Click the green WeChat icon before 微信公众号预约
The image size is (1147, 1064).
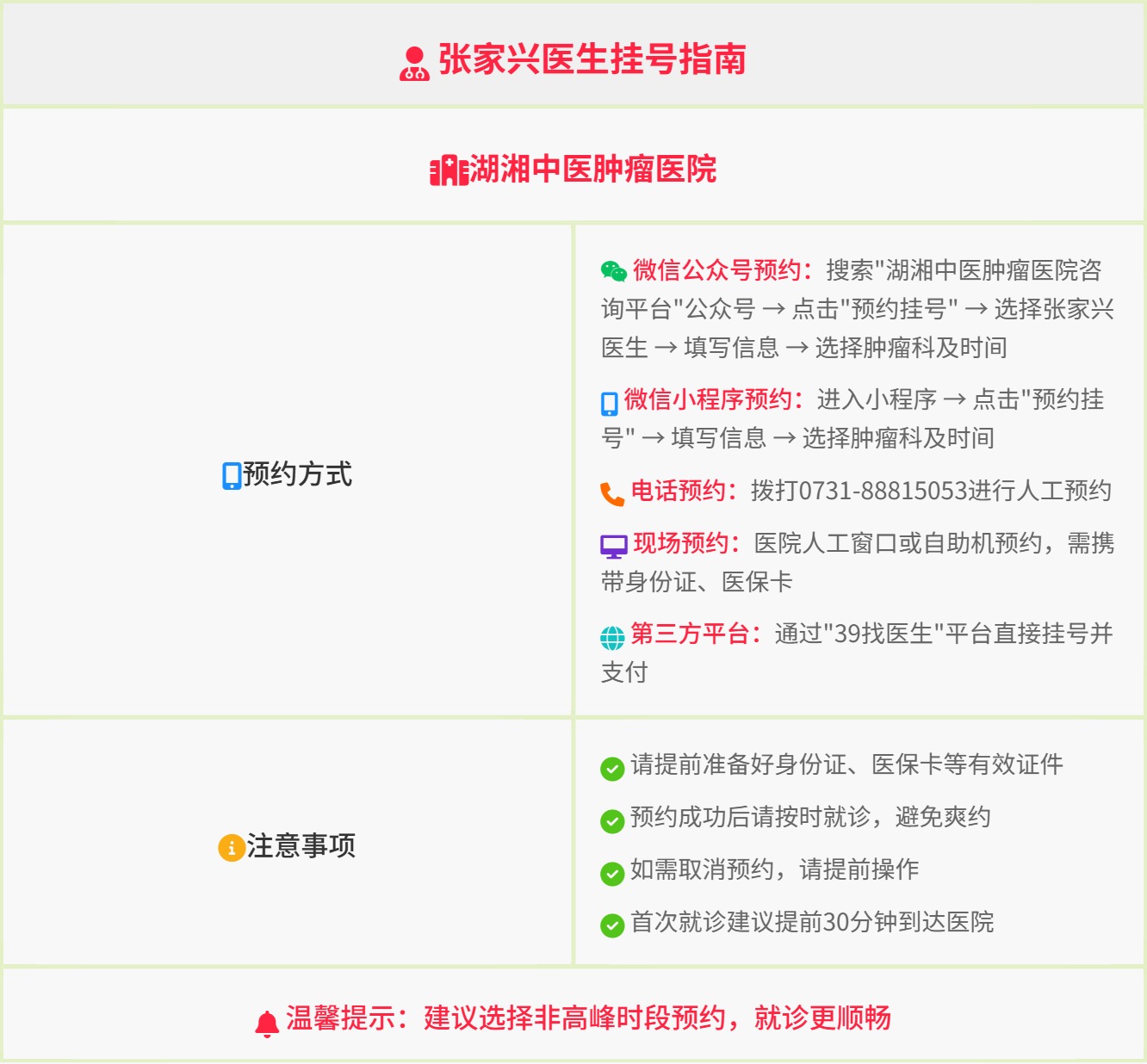(614, 272)
